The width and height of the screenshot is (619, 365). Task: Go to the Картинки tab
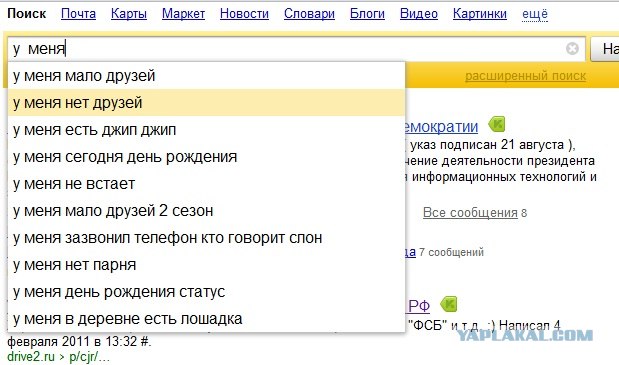[480, 14]
